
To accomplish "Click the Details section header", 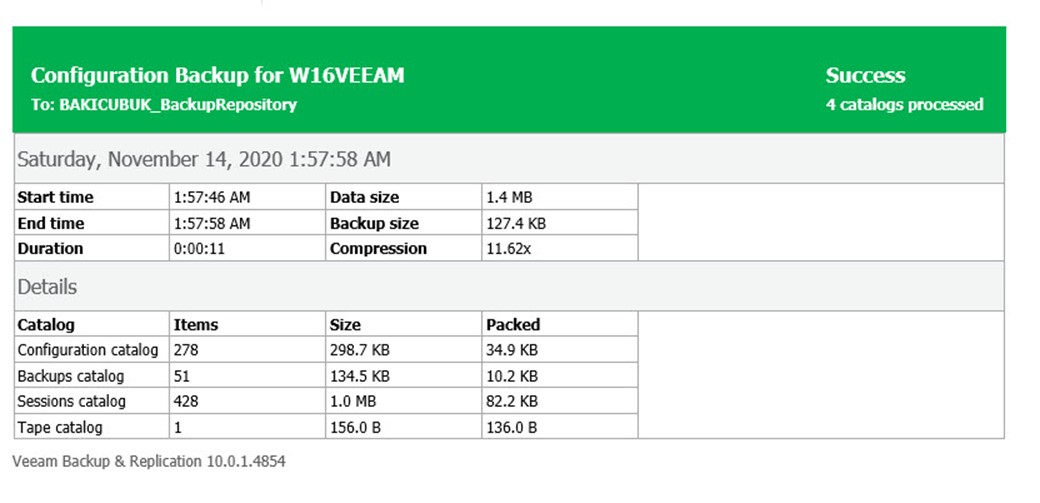I will tap(47, 287).
